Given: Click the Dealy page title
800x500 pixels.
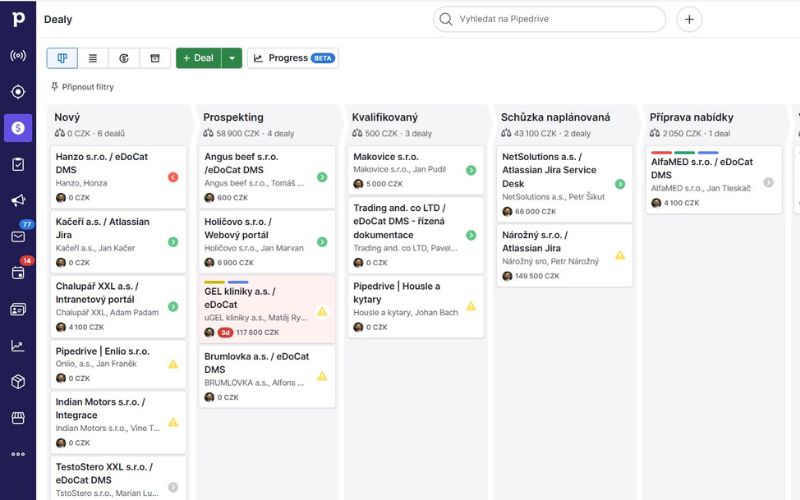Looking at the screenshot, I should 58,19.
